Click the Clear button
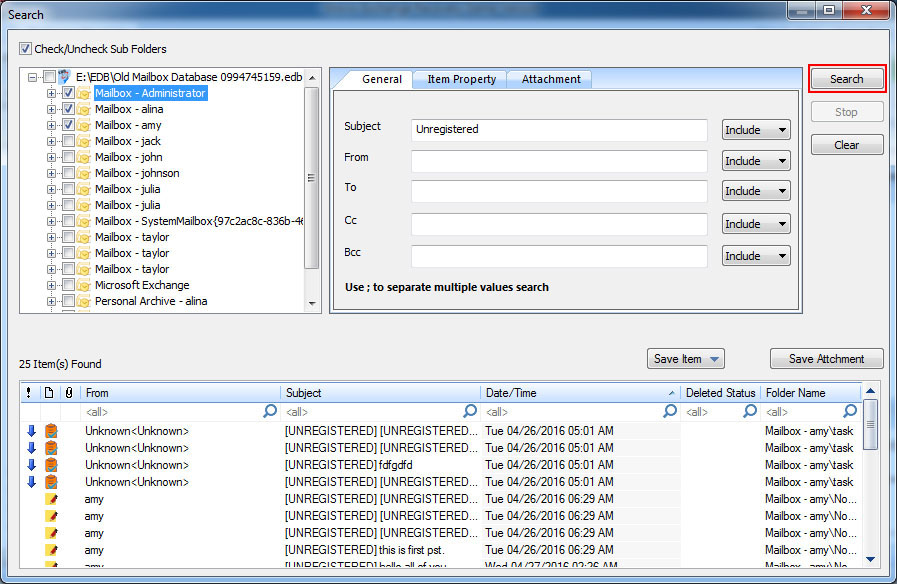 tap(846, 145)
